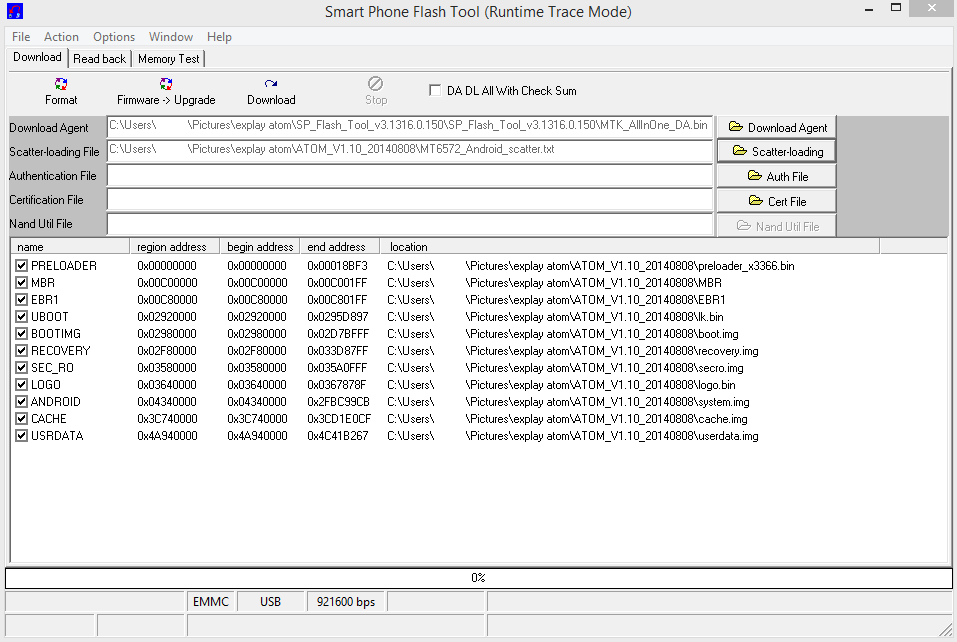Deselect the RECOVERY partition checkbox
Image resolution: width=957 pixels, height=642 pixels.
[x=21, y=351]
